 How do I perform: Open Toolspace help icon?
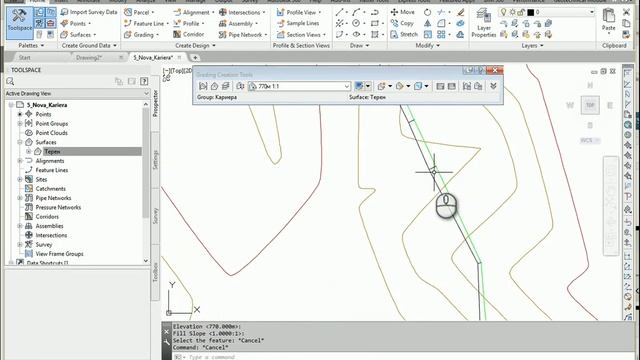(x=144, y=82)
